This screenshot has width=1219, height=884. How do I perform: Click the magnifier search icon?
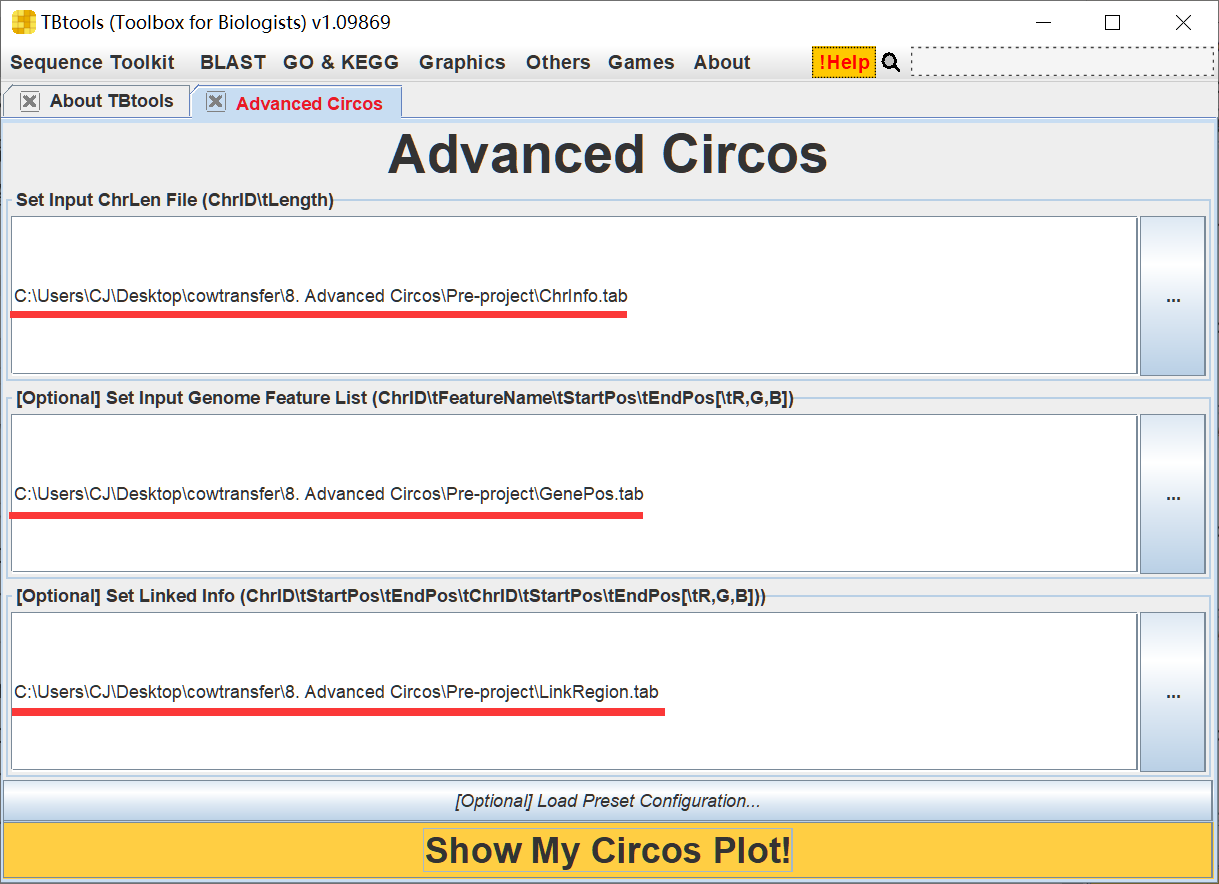point(891,63)
